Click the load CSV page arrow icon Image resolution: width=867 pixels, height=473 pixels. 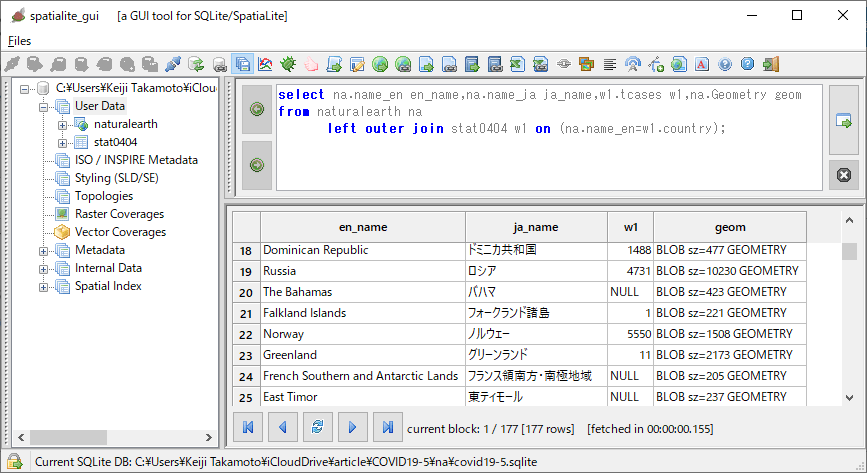[426, 64]
